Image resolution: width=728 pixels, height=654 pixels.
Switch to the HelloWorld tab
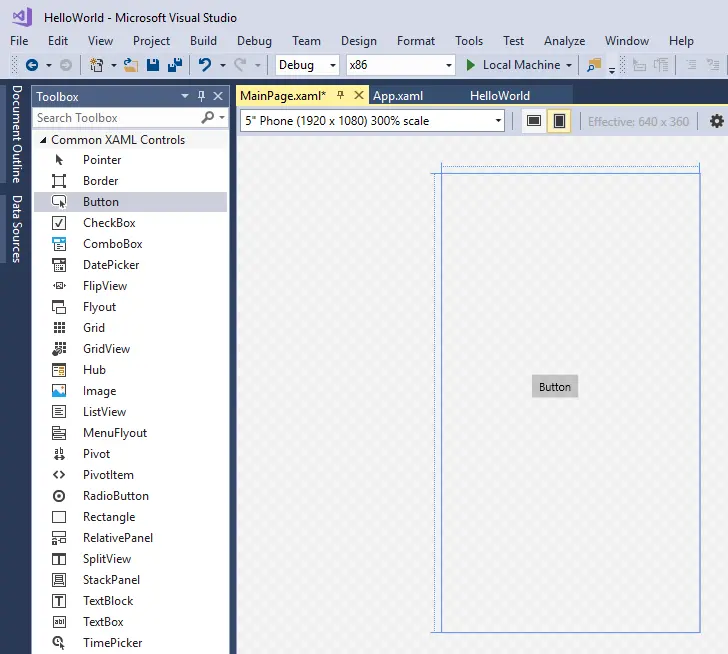tap(500, 96)
